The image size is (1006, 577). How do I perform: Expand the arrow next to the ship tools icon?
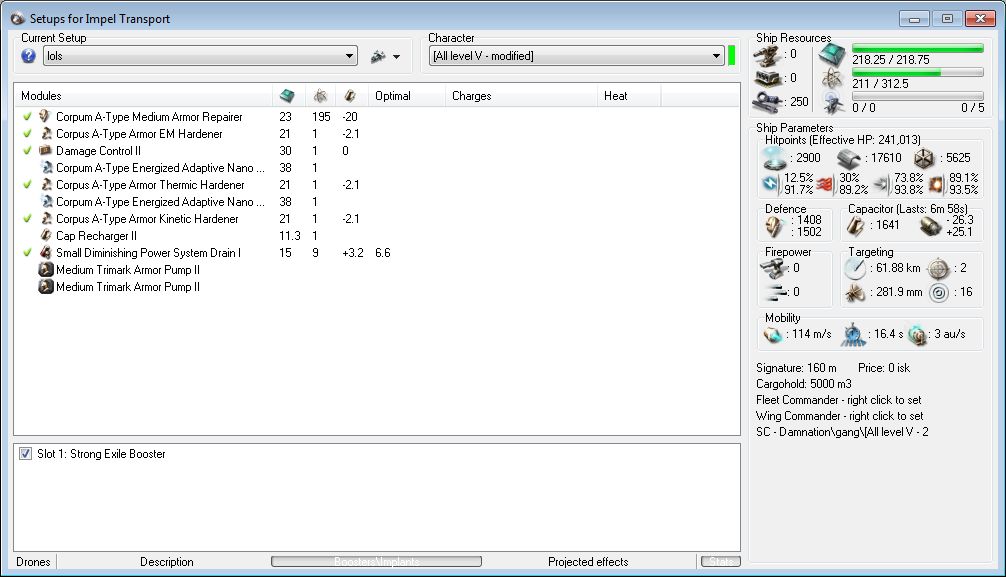coord(396,56)
